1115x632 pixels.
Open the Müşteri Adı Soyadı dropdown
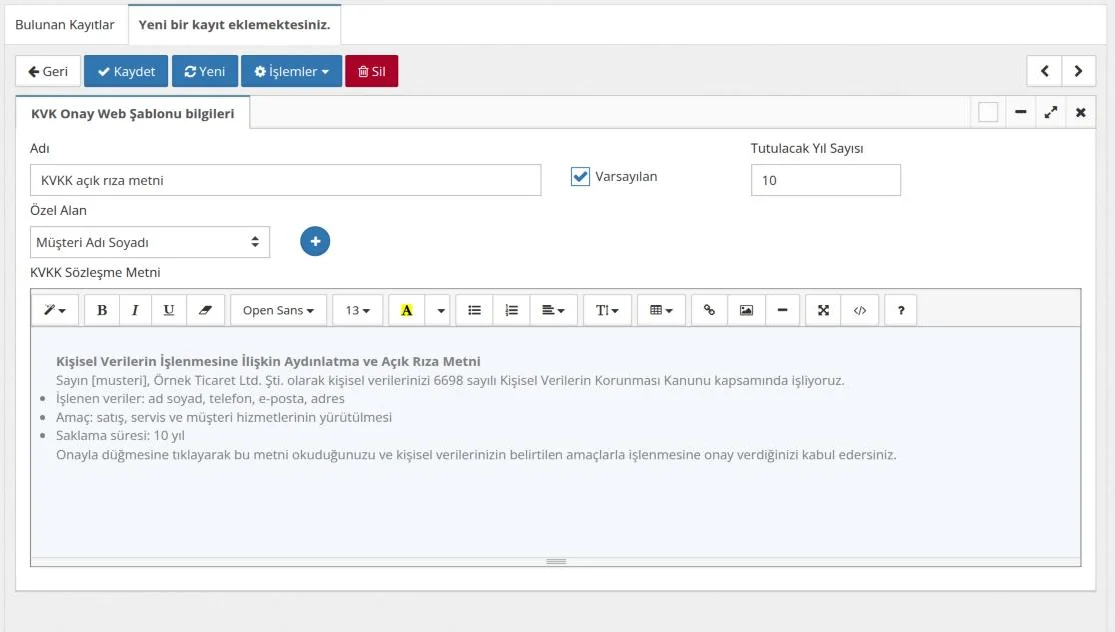(150, 242)
